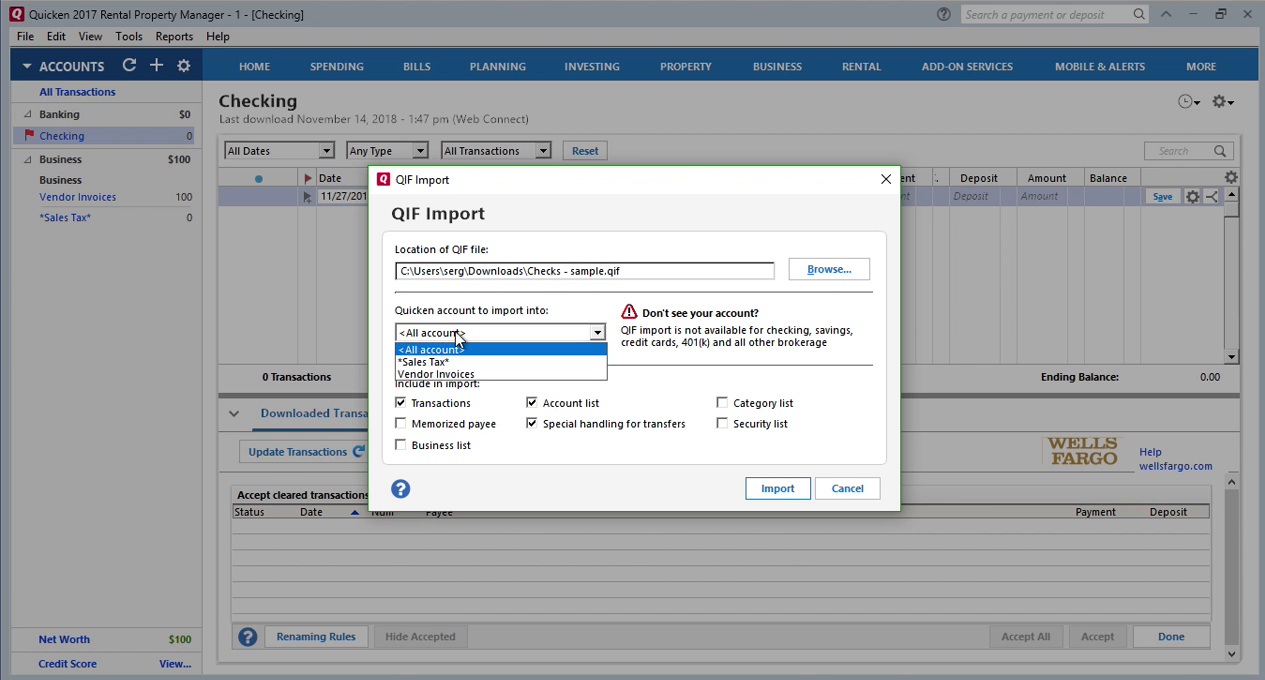Open the account to import into dropdown
1265x680 pixels.
[500, 333]
